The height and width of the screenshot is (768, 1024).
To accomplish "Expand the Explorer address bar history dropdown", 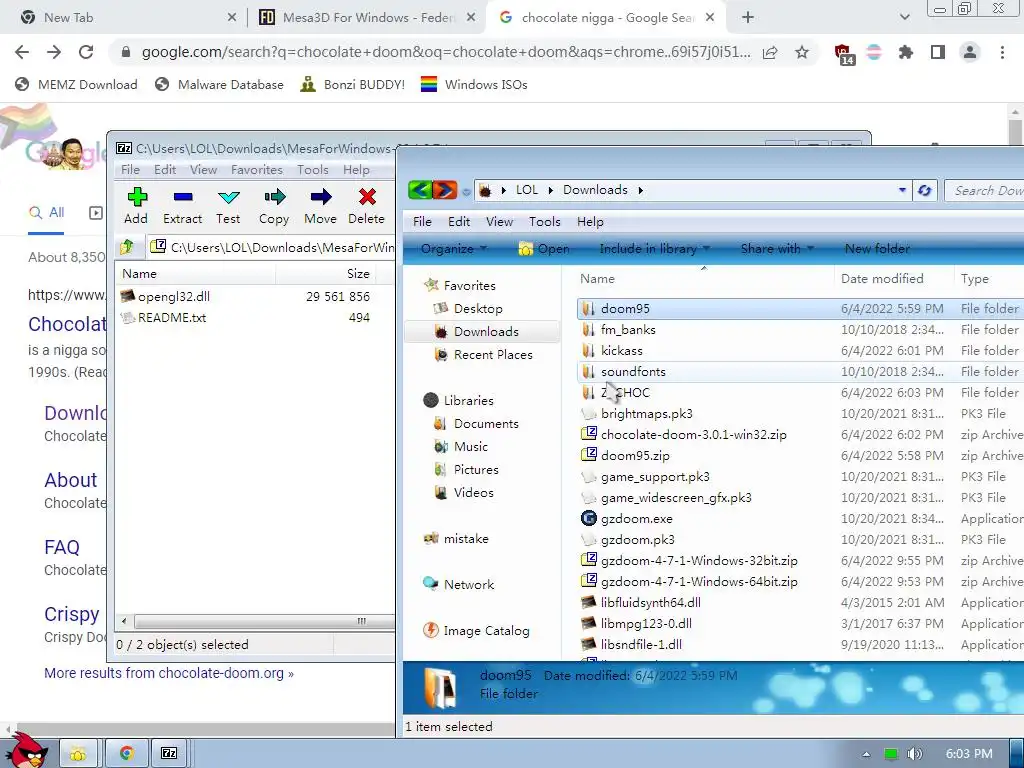I will [902, 191].
